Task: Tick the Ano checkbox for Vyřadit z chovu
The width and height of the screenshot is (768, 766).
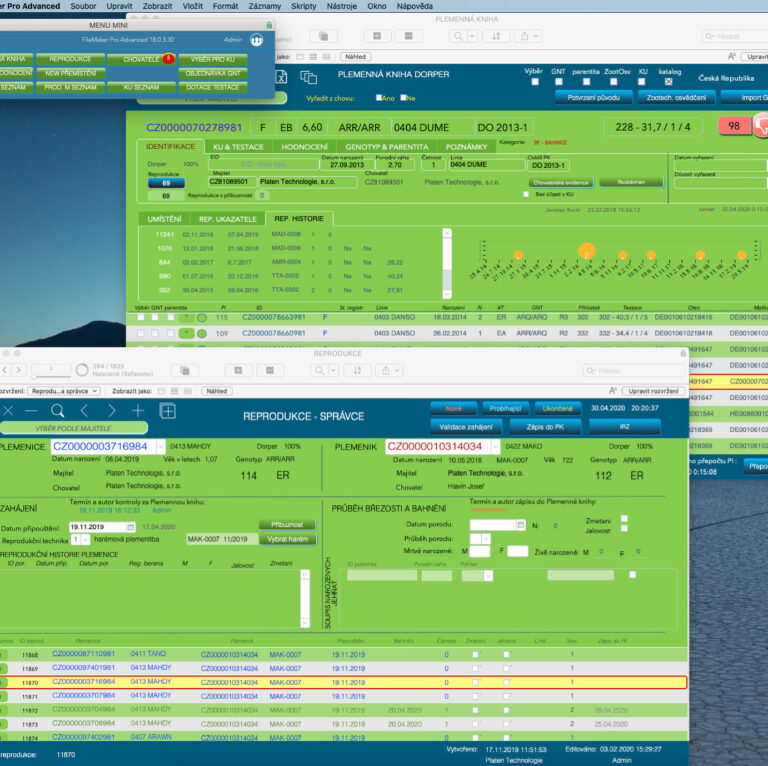Action: (x=378, y=98)
